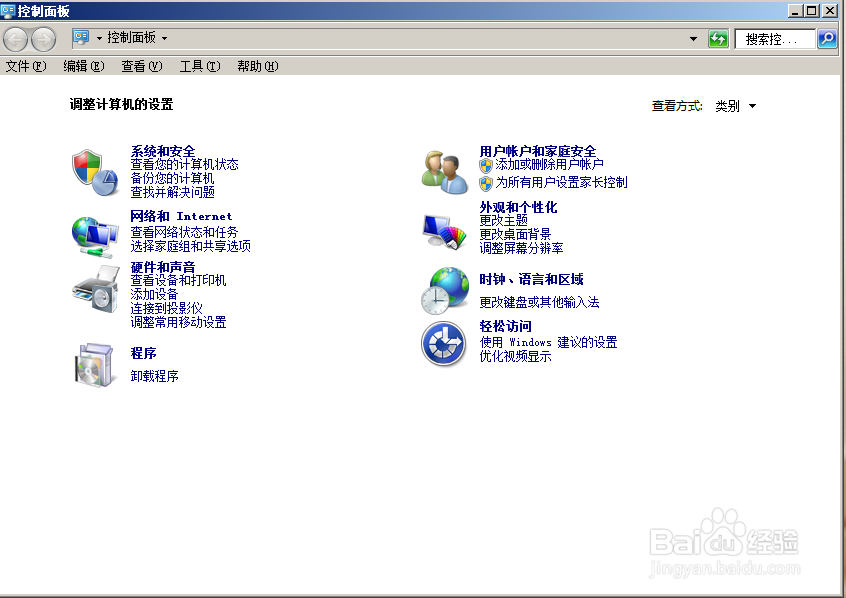Screen dimensions: 846x598
Task: Expand arrow before 控制面板 breadcrumb
Action: [x=99, y=38]
